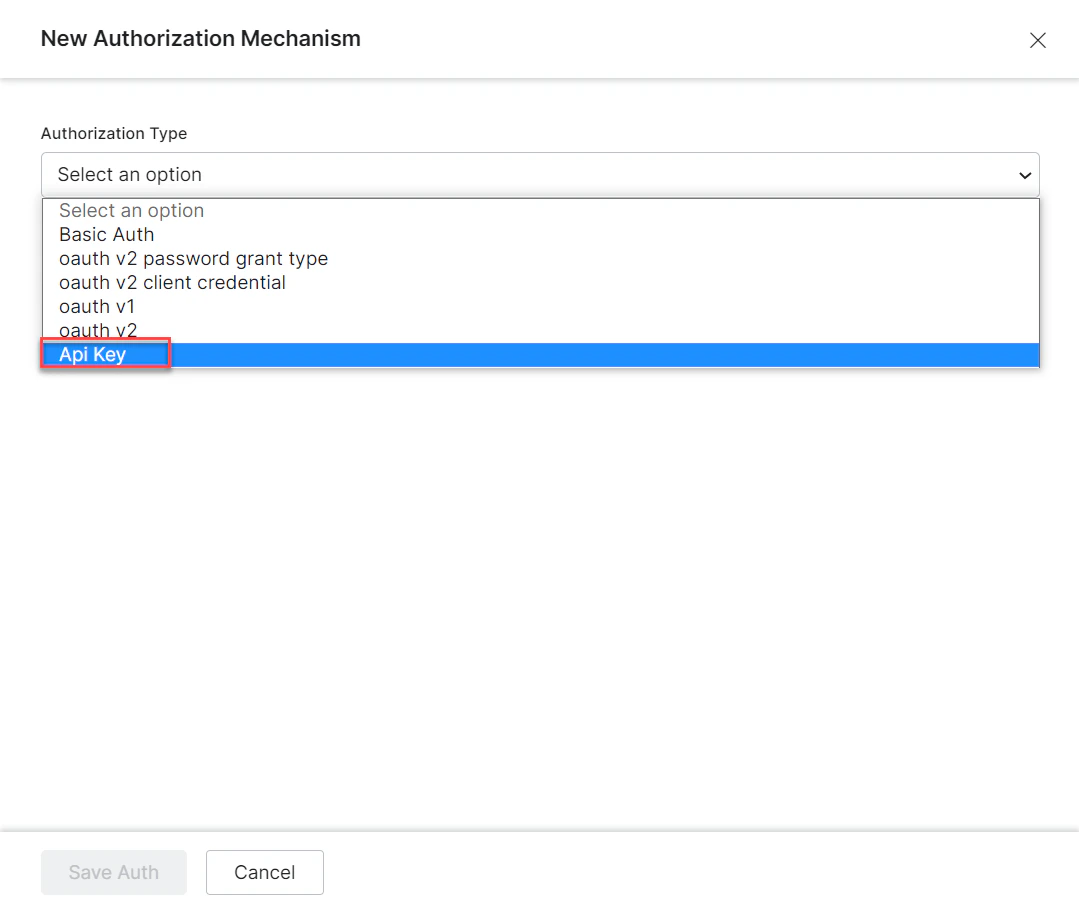Click the Authorization Type field label
1079x907 pixels.
click(x=113, y=133)
